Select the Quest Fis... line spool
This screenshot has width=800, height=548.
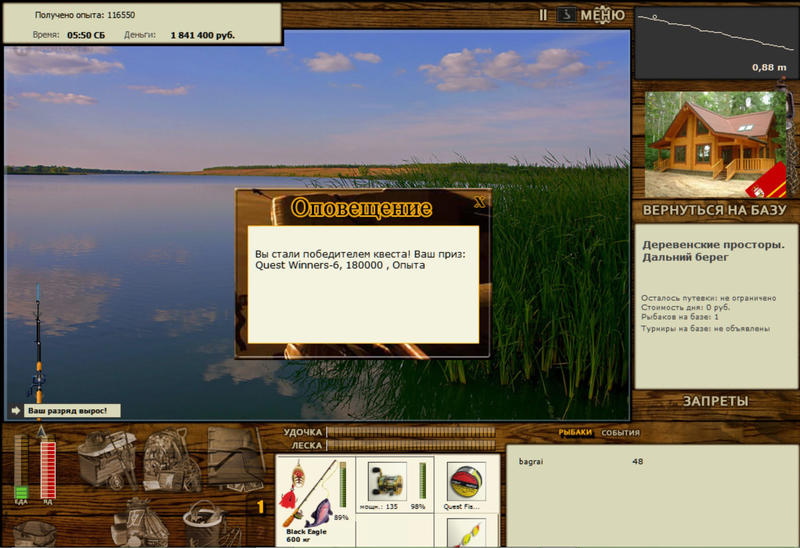(466, 482)
